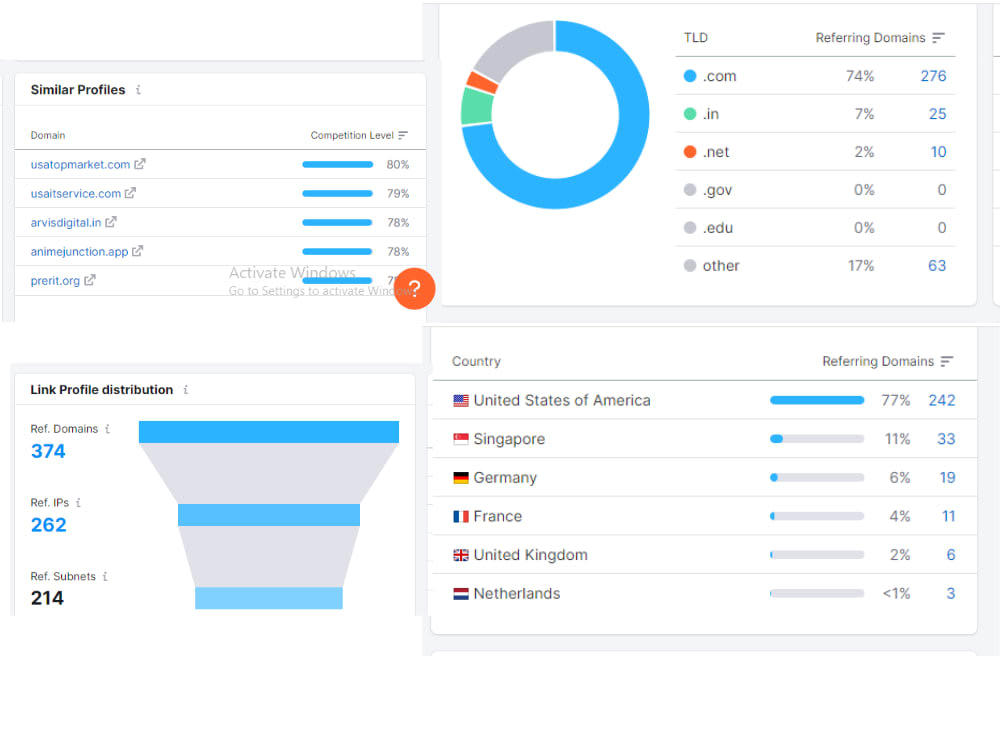This screenshot has width=1000, height=750.
Task: Open external link icon for usatopmarket.com
Action: (140, 164)
